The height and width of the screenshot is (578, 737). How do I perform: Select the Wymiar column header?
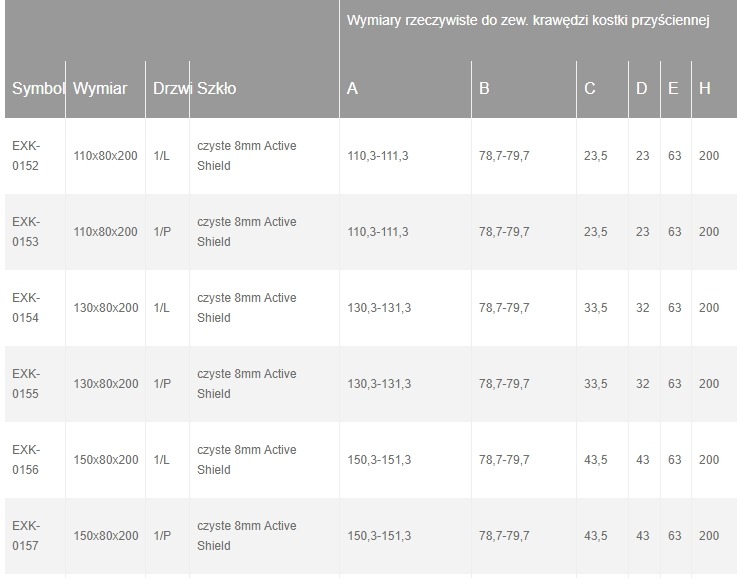click(x=100, y=89)
